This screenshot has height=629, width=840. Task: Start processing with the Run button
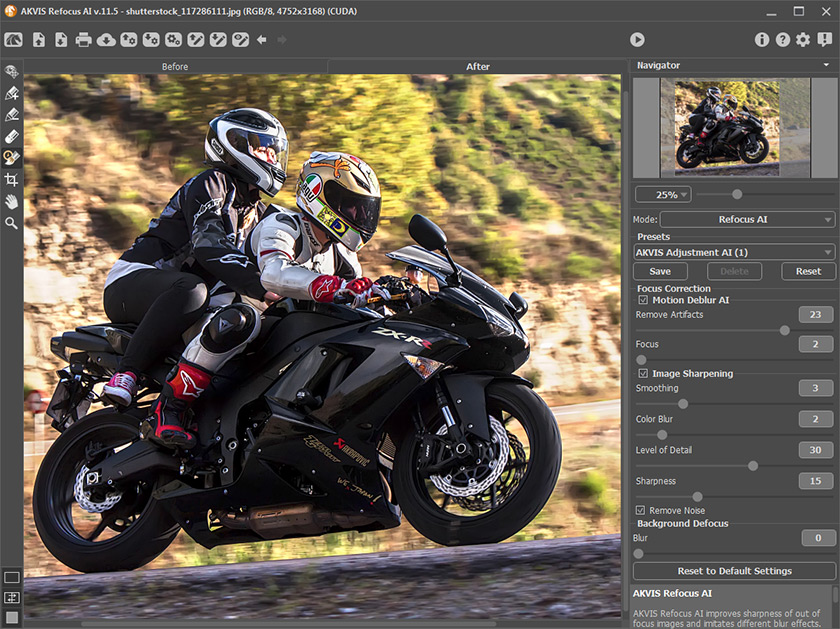tap(637, 40)
